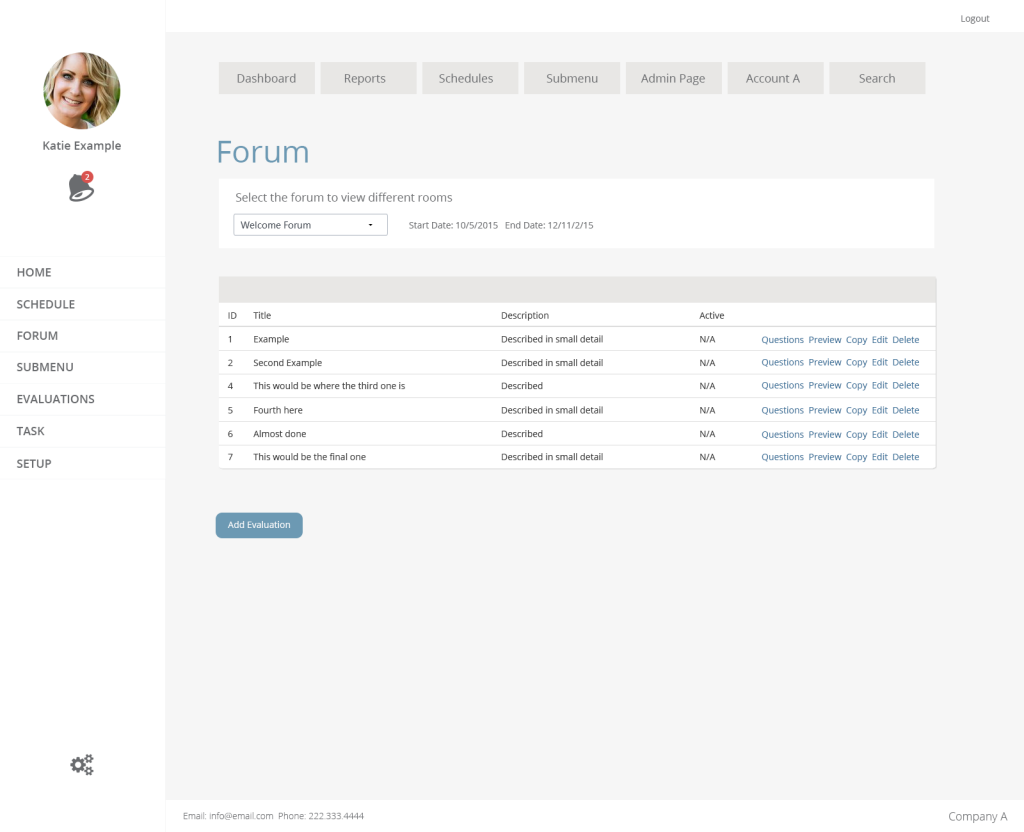Select the Admin Page tab
This screenshot has width=1024, height=832.
pos(673,78)
